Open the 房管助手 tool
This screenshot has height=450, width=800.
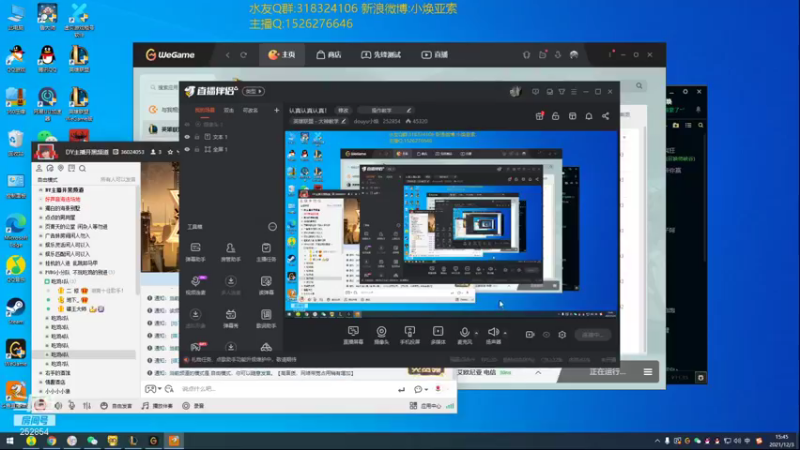(x=231, y=252)
